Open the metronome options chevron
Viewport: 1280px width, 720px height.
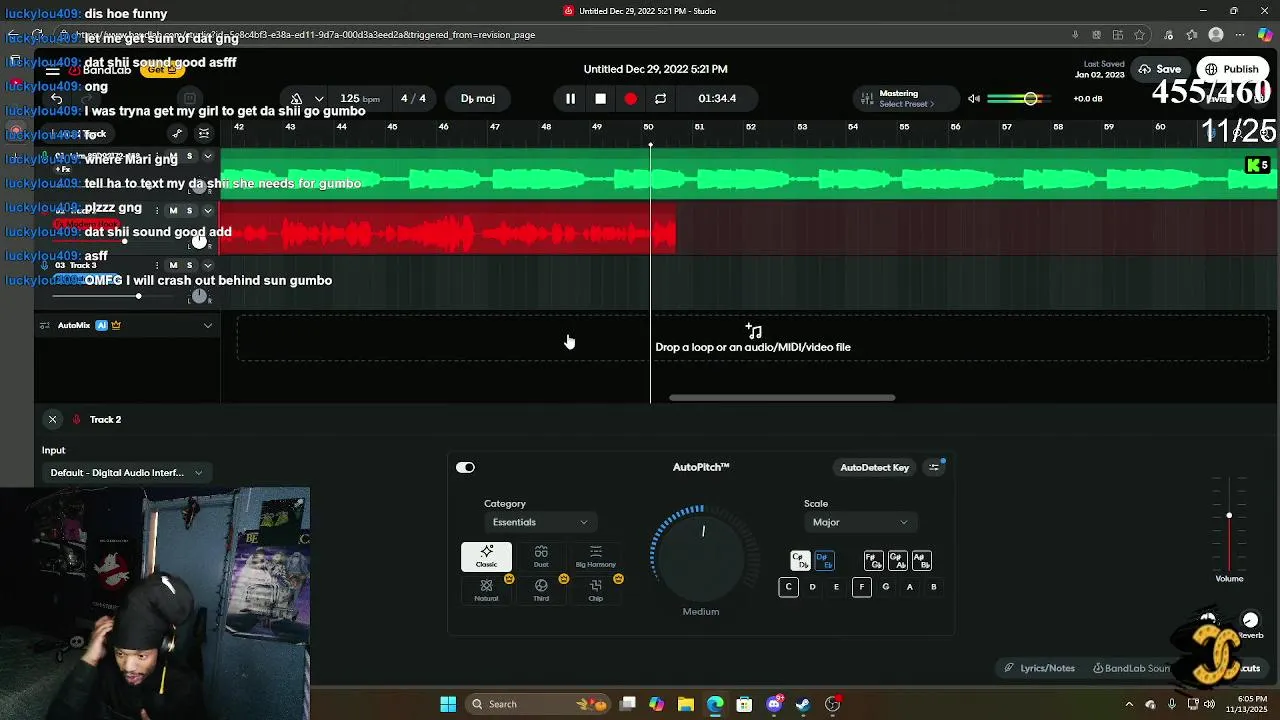[x=319, y=98]
